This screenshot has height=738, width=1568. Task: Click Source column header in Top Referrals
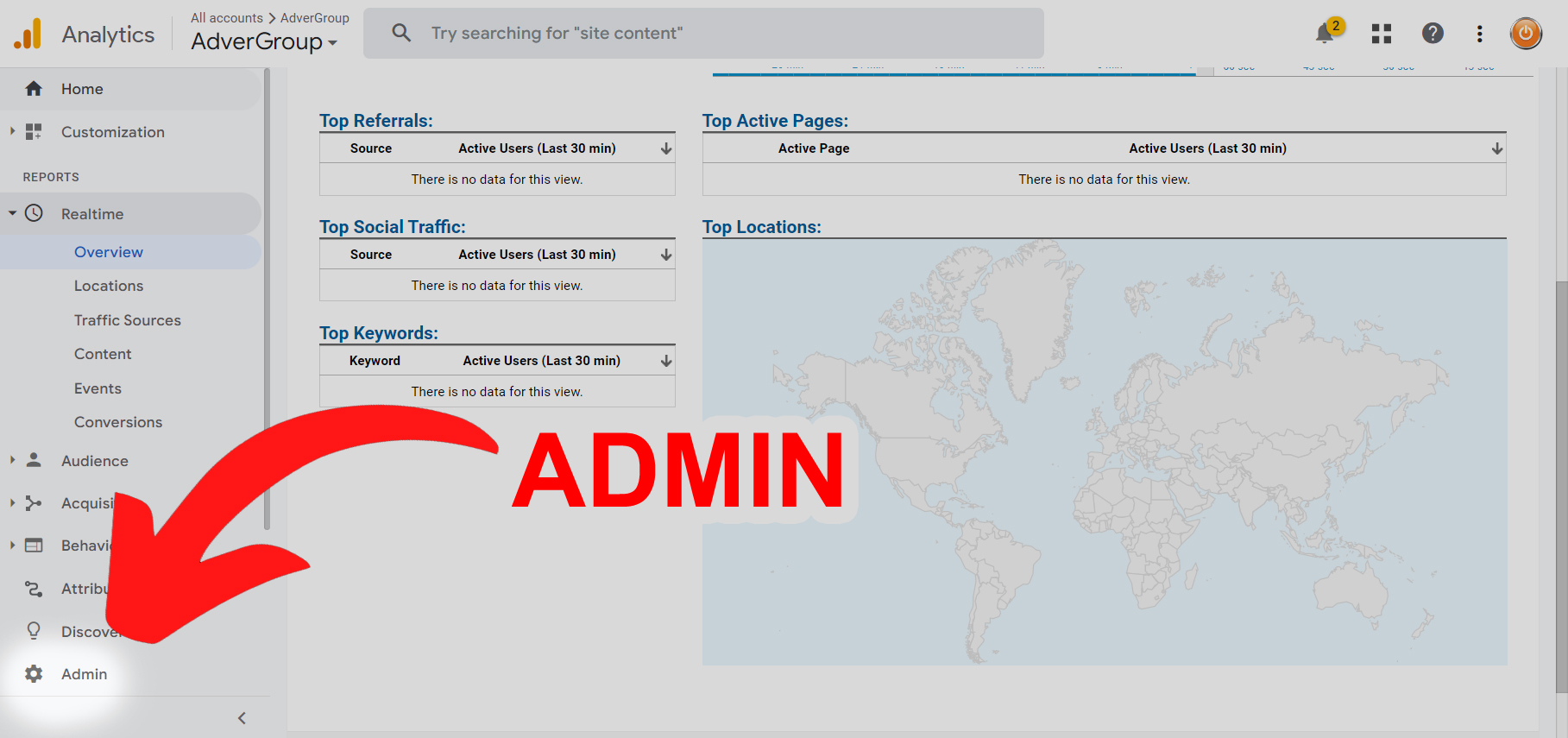[x=371, y=148]
